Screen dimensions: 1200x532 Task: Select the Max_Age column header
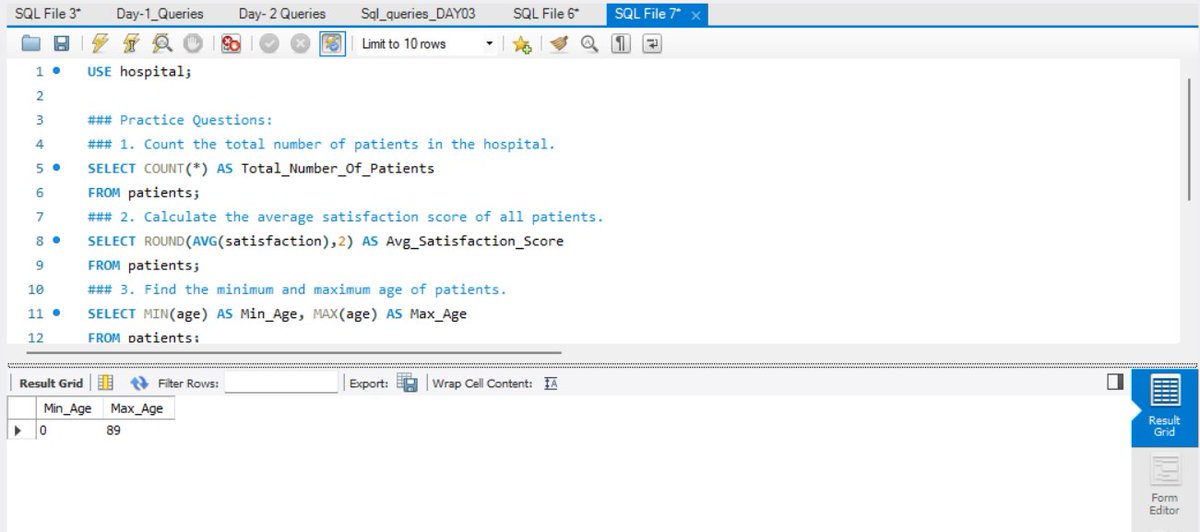coord(136,409)
